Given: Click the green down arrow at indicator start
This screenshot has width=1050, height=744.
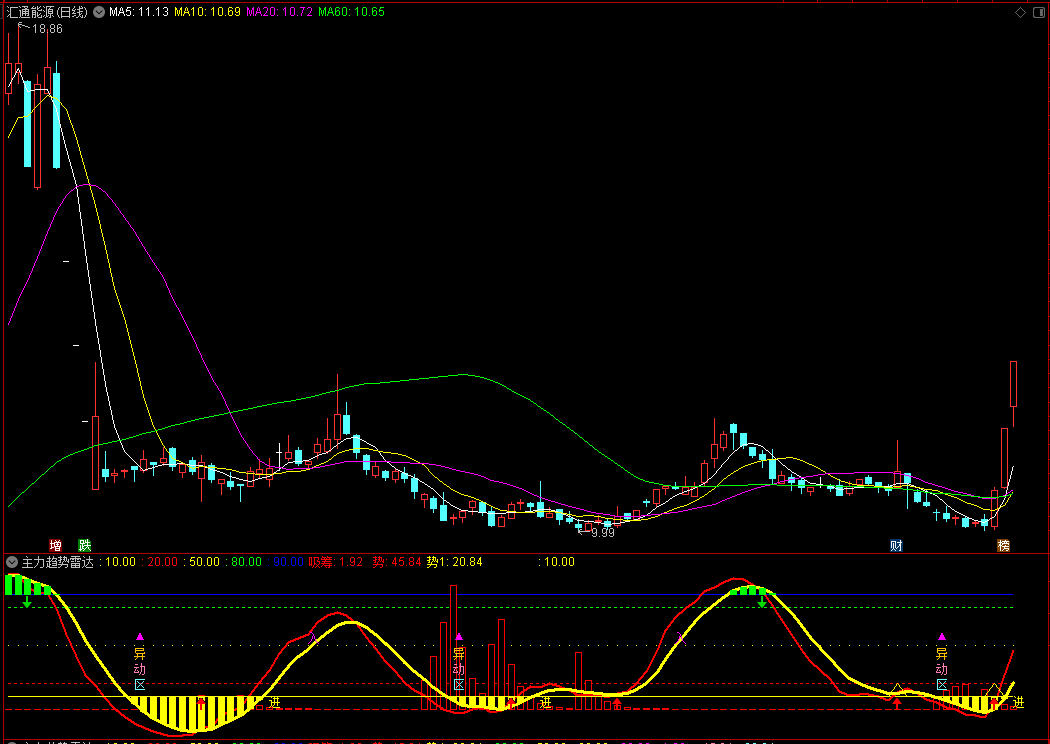Looking at the screenshot, I should 27,603.
